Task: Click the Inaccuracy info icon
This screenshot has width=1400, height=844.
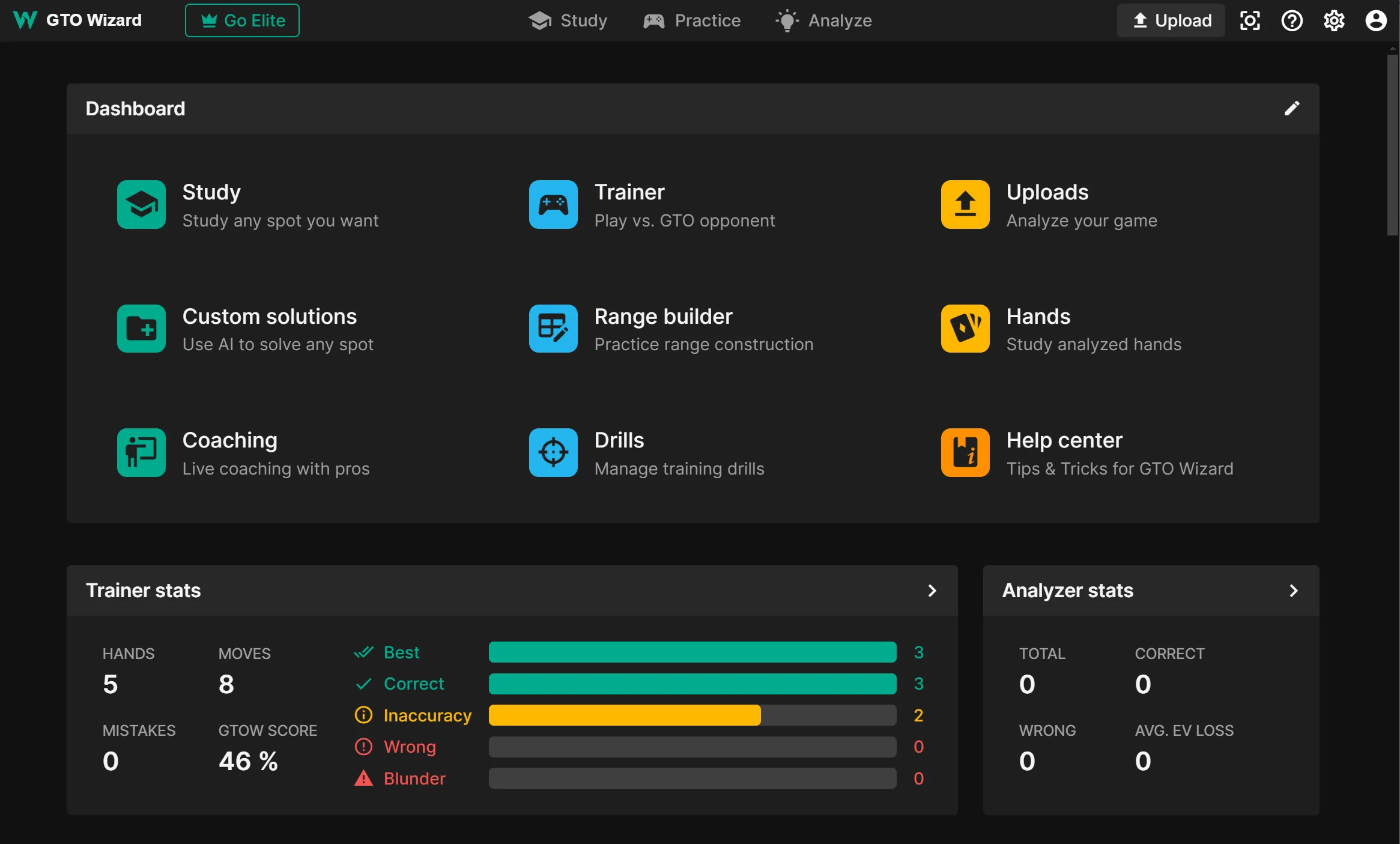Action: click(x=363, y=715)
